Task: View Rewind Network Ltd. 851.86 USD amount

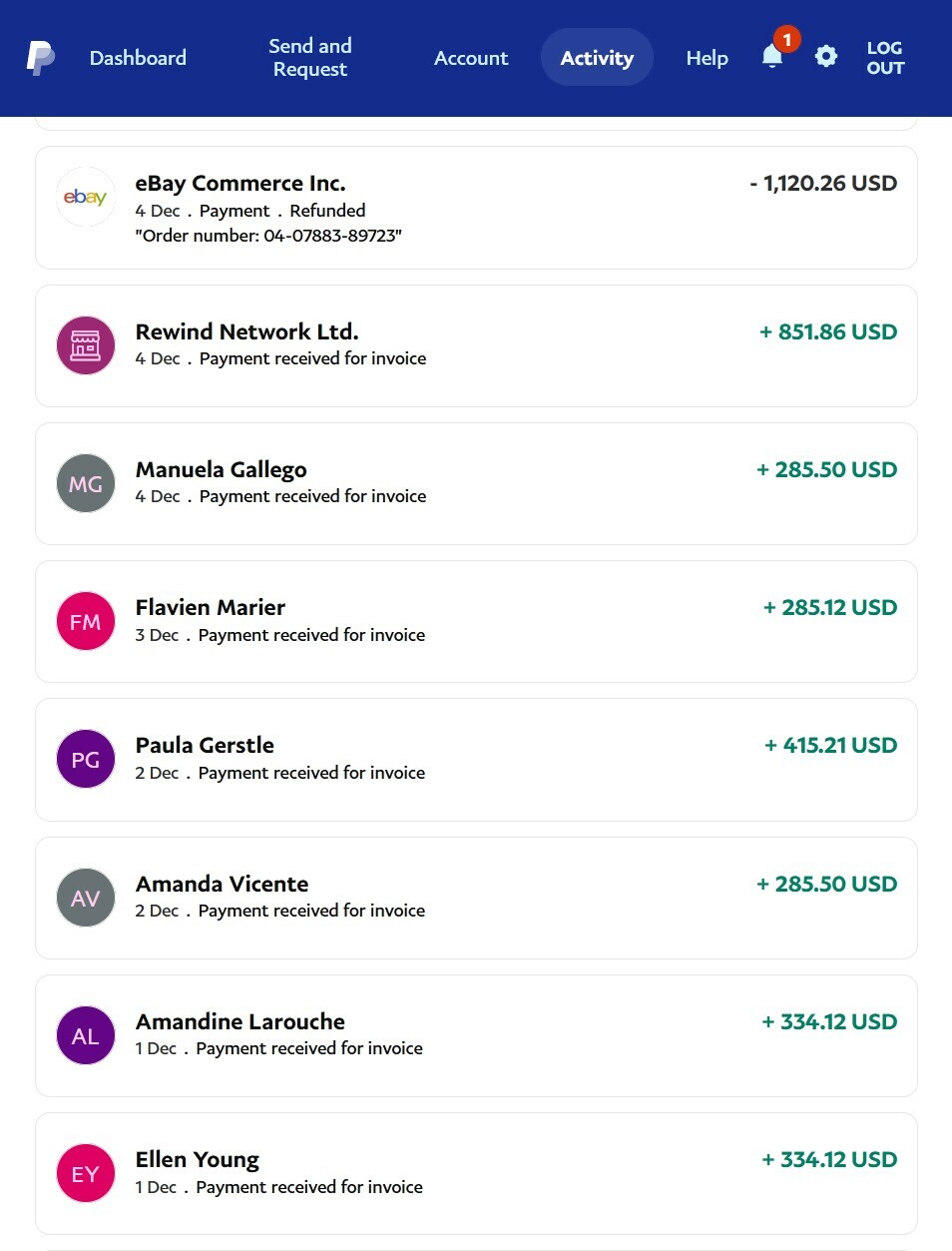Action: (828, 331)
